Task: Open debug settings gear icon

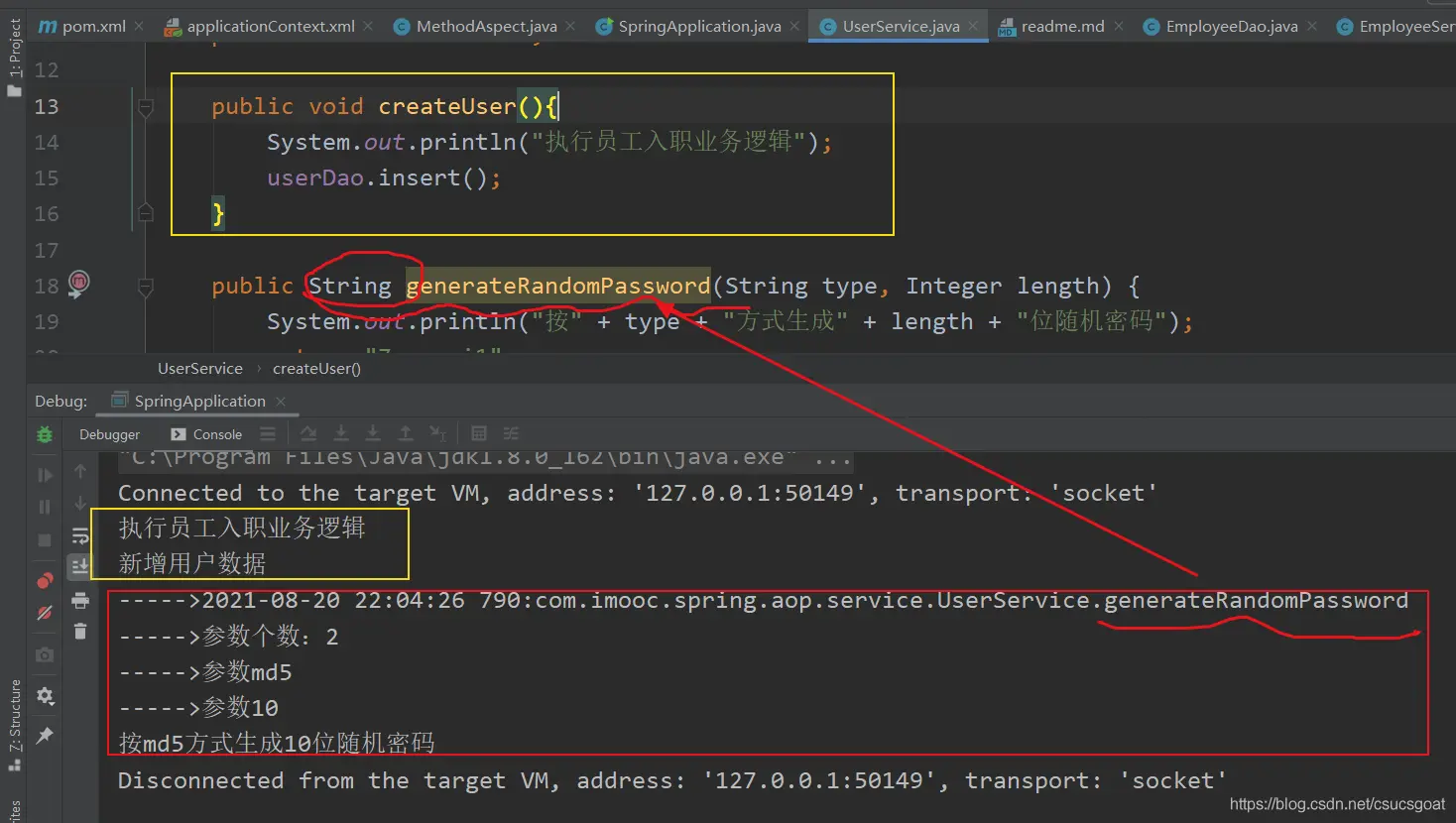Action: pyautogui.click(x=45, y=696)
